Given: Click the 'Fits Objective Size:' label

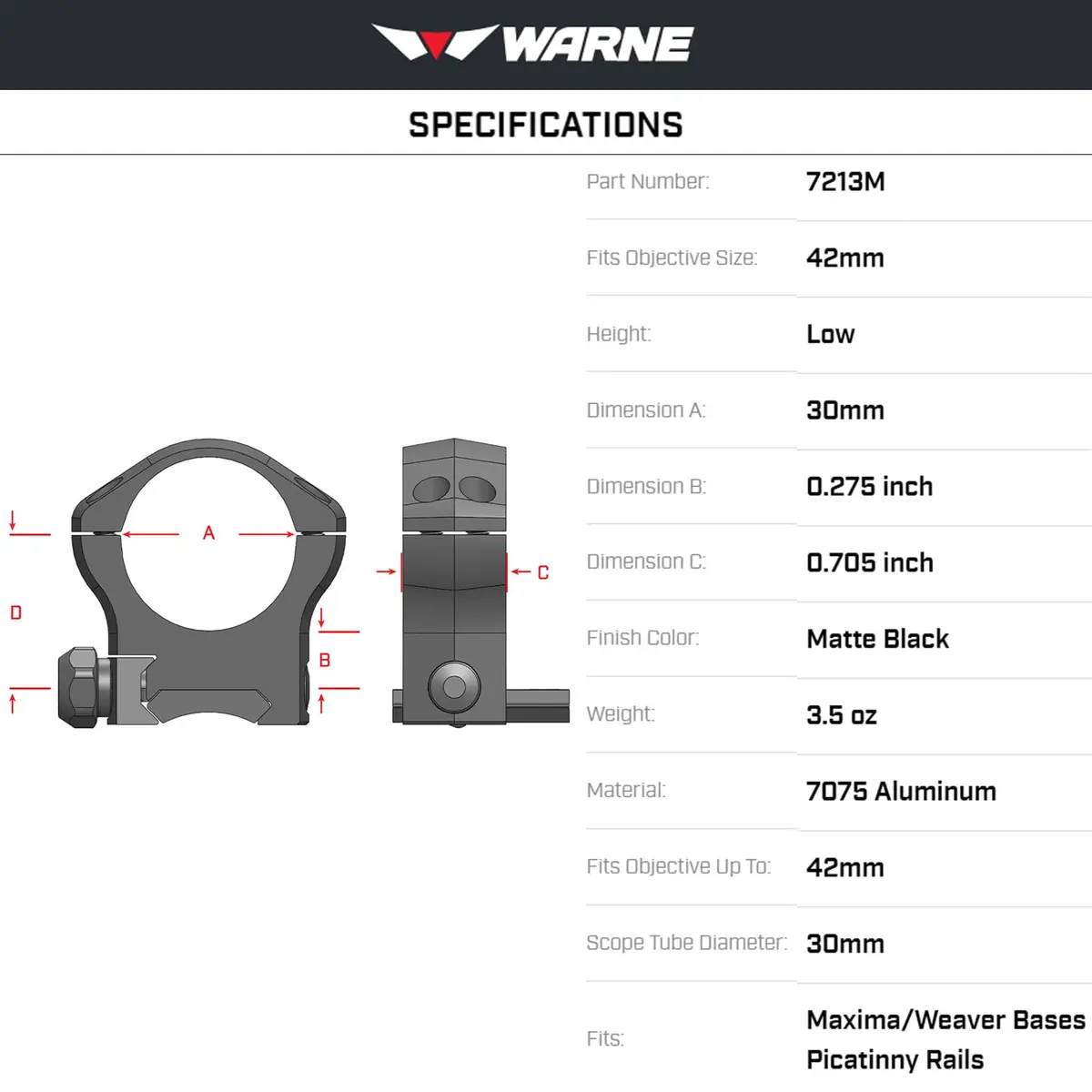Looking at the screenshot, I should coord(672,258).
